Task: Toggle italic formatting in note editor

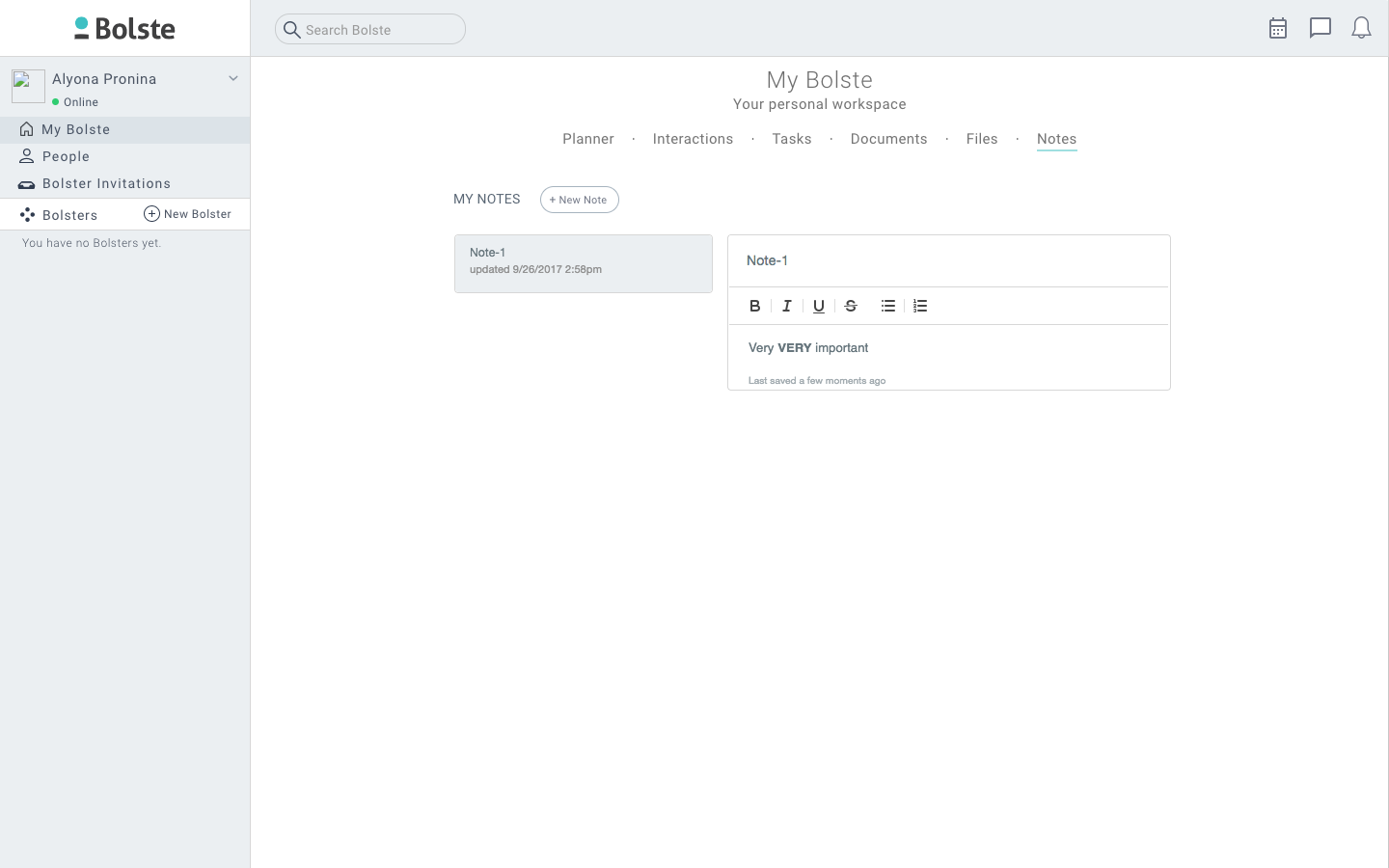Action: pos(787,306)
